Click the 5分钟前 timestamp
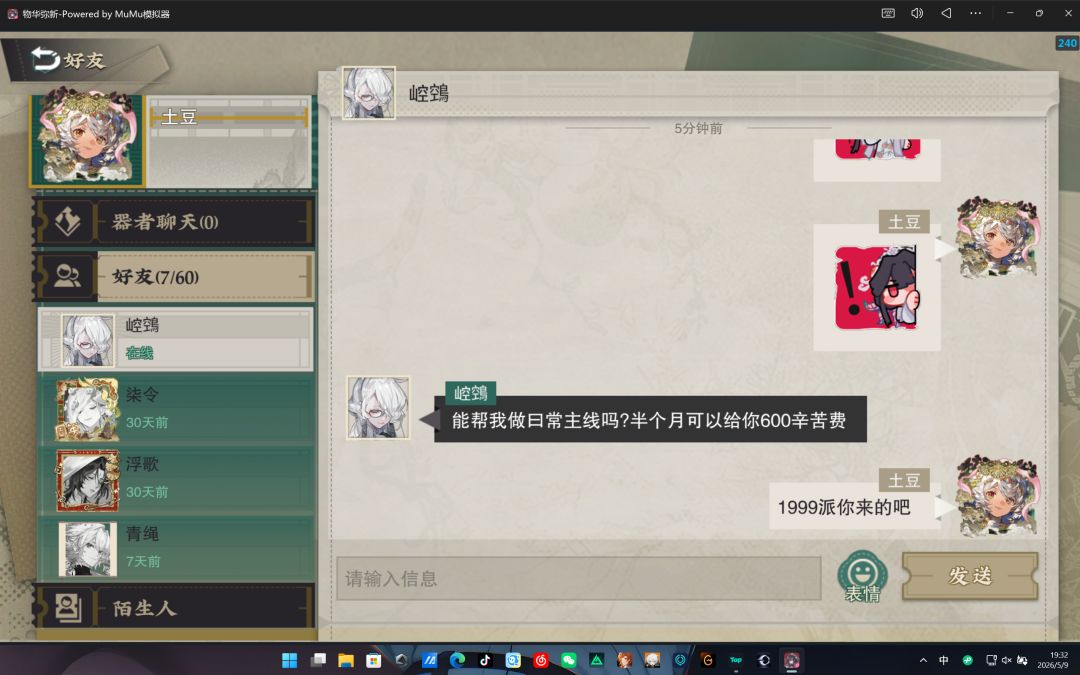The image size is (1080, 675). click(x=698, y=128)
